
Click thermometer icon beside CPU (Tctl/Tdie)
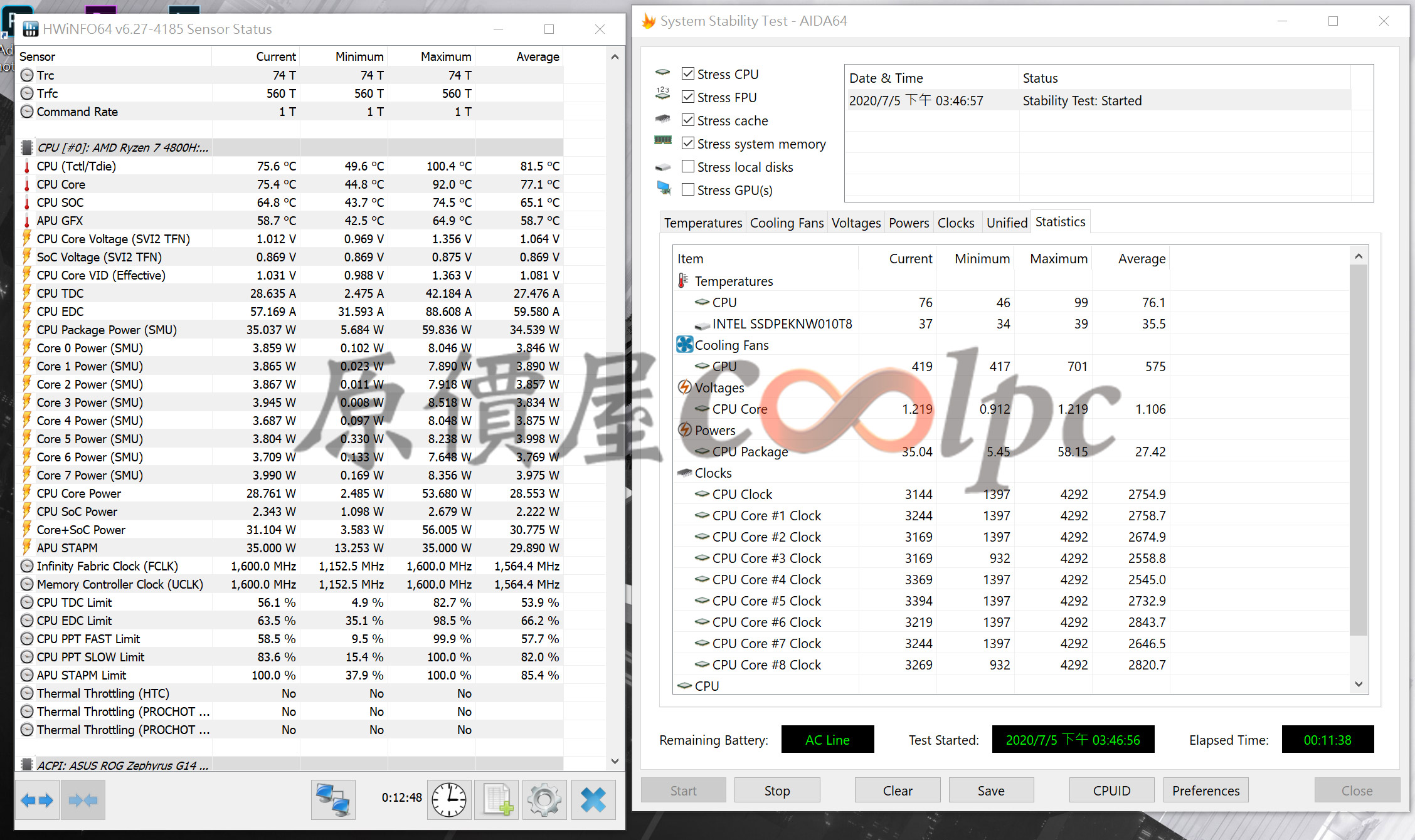27,166
